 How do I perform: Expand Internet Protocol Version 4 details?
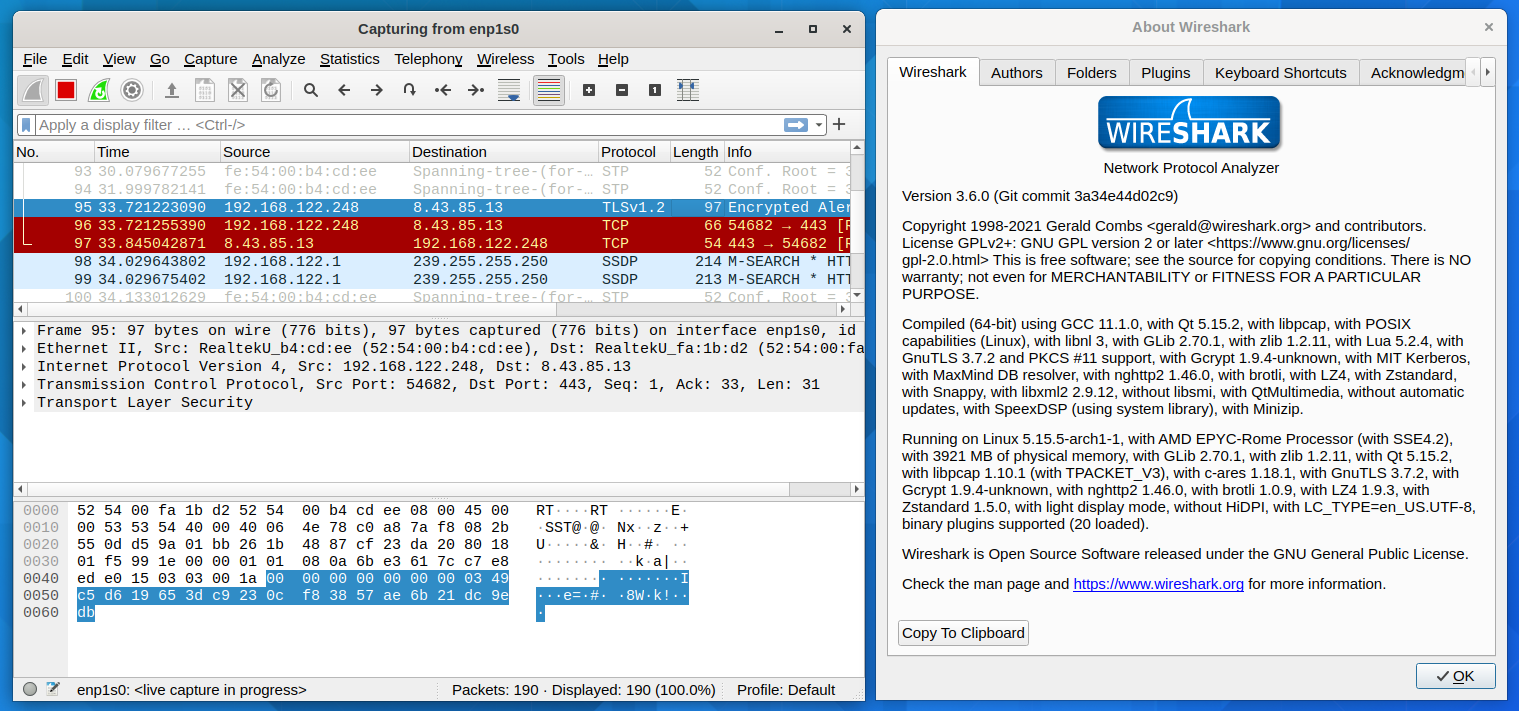pos(24,367)
